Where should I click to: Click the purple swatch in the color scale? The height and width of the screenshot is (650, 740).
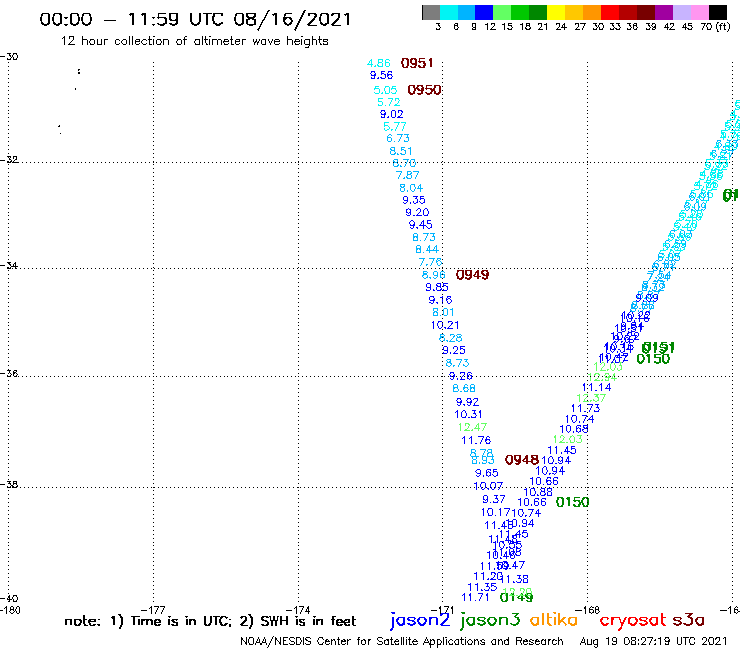point(664,12)
